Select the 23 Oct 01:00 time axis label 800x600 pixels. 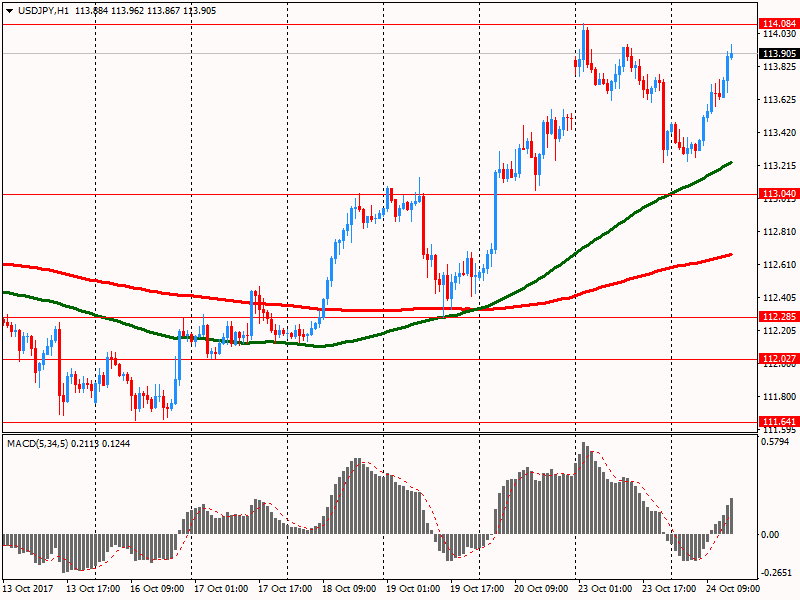pos(605,589)
